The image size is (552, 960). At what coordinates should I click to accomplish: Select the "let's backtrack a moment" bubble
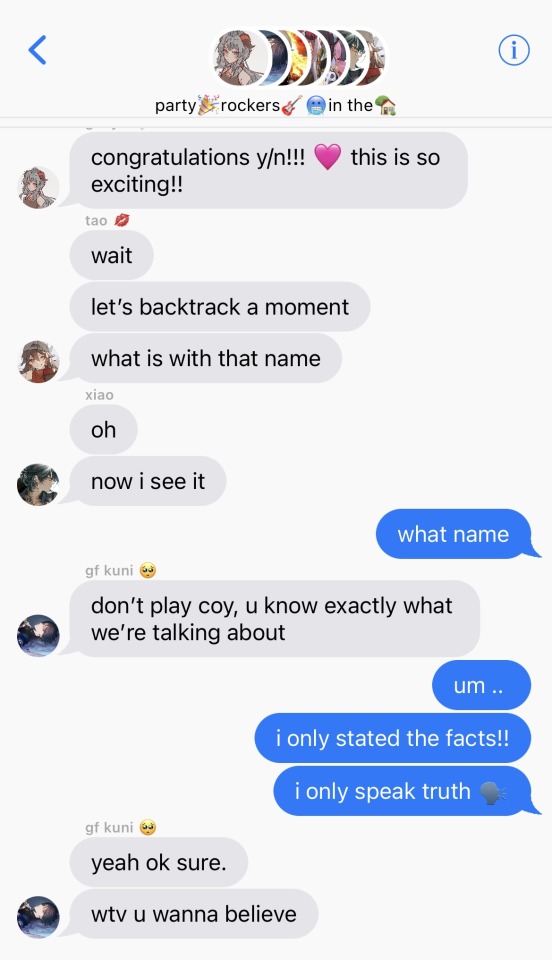[x=220, y=307]
